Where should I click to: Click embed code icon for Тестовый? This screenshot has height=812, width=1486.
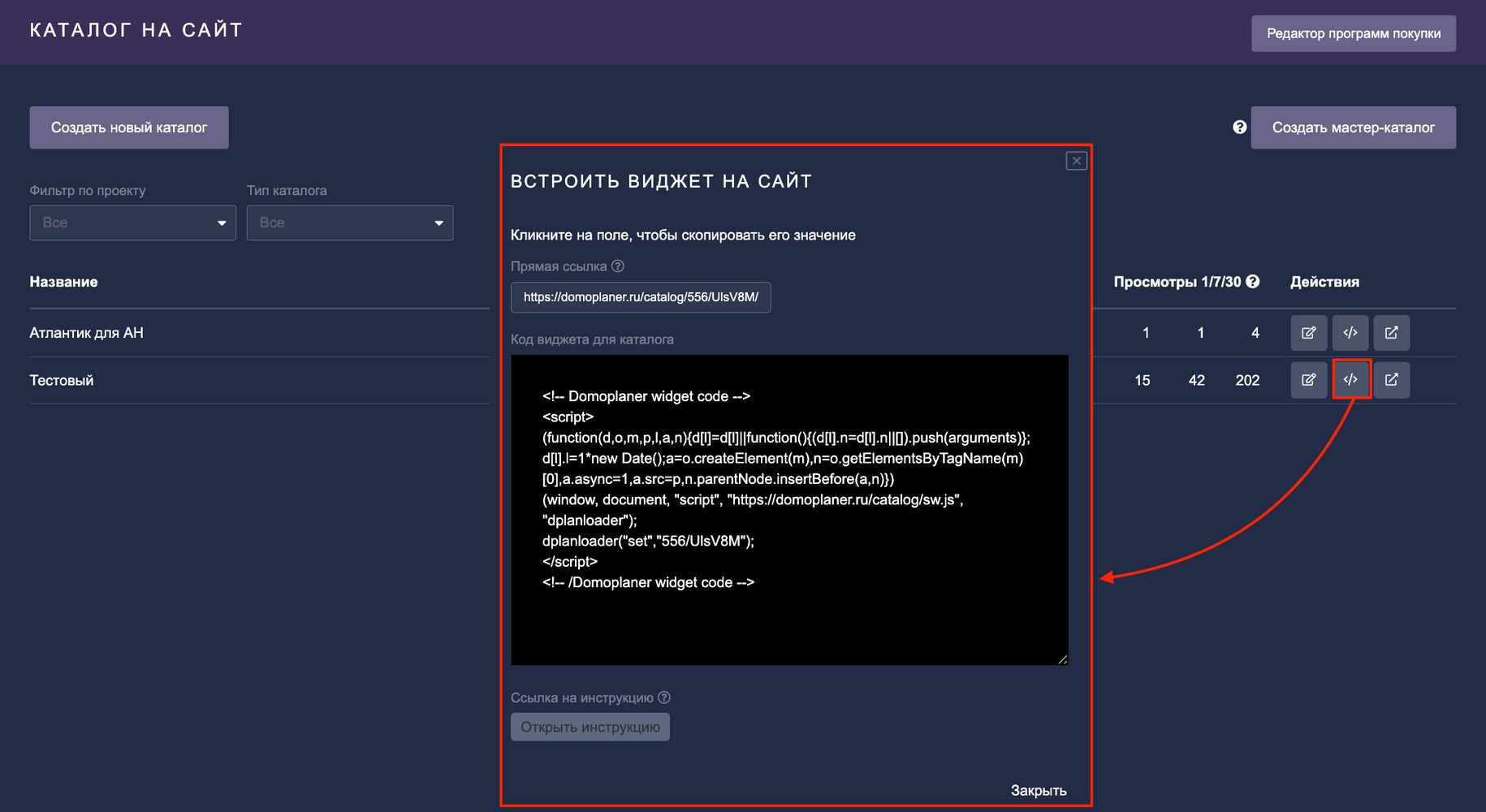(x=1350, y=380)
